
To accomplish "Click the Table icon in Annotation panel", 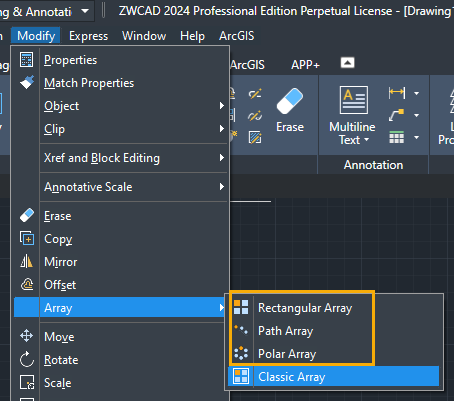I will (x=397, y=137).
